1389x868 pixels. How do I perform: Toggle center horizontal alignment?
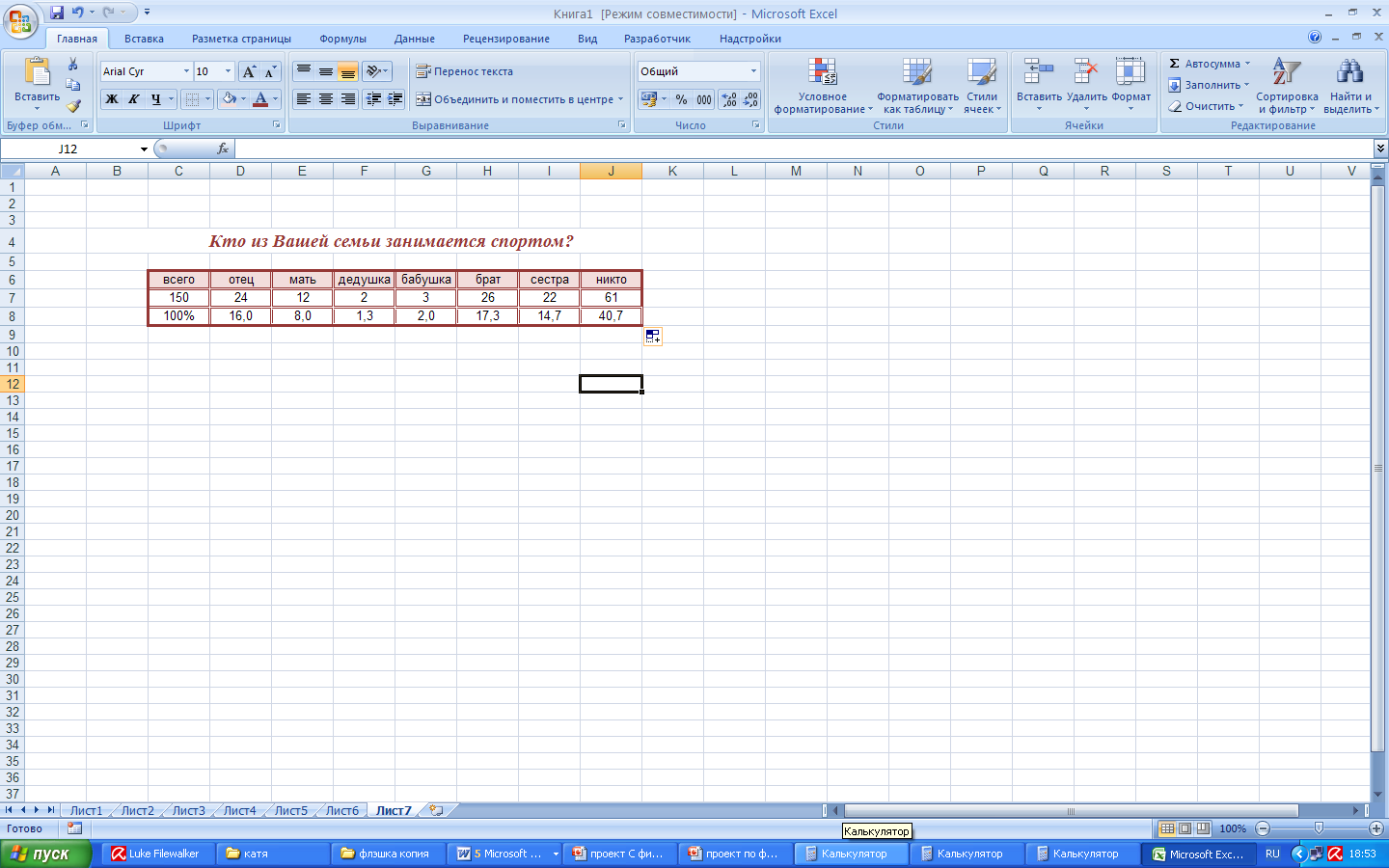(326, 99)
